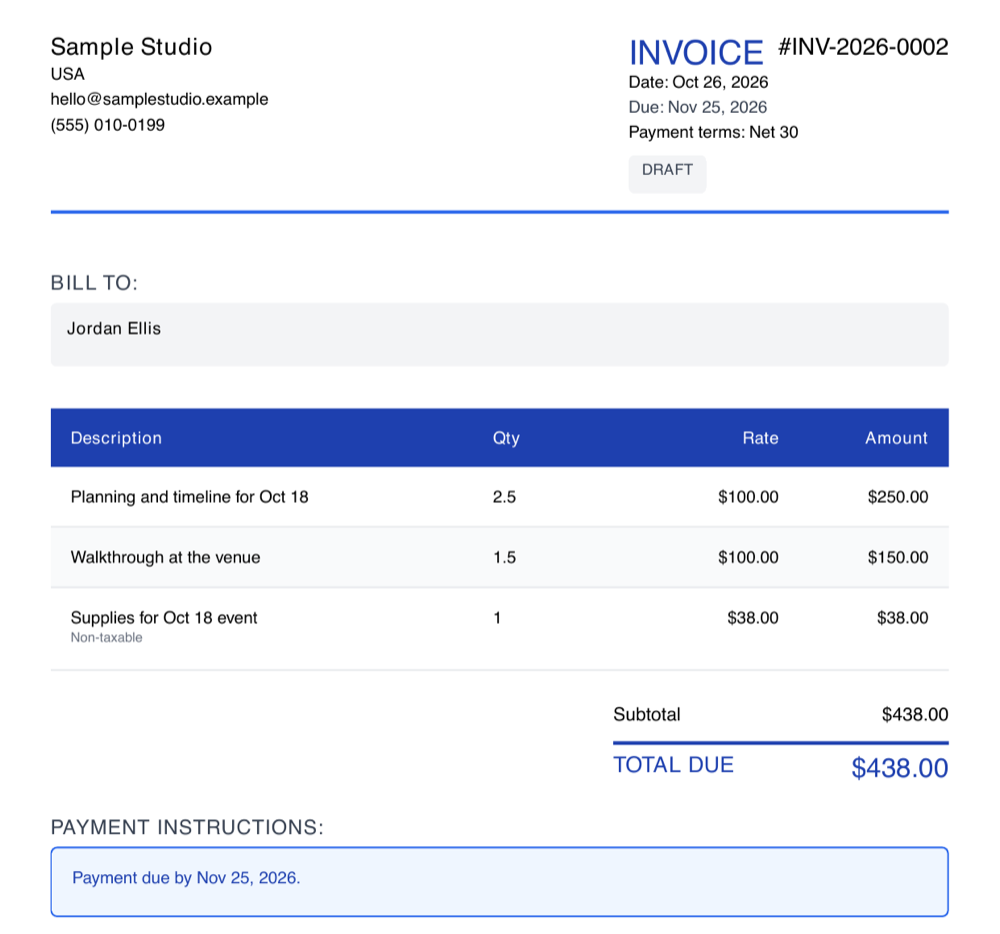
Task: Select the USA address line
Action: tap(68, 74)
